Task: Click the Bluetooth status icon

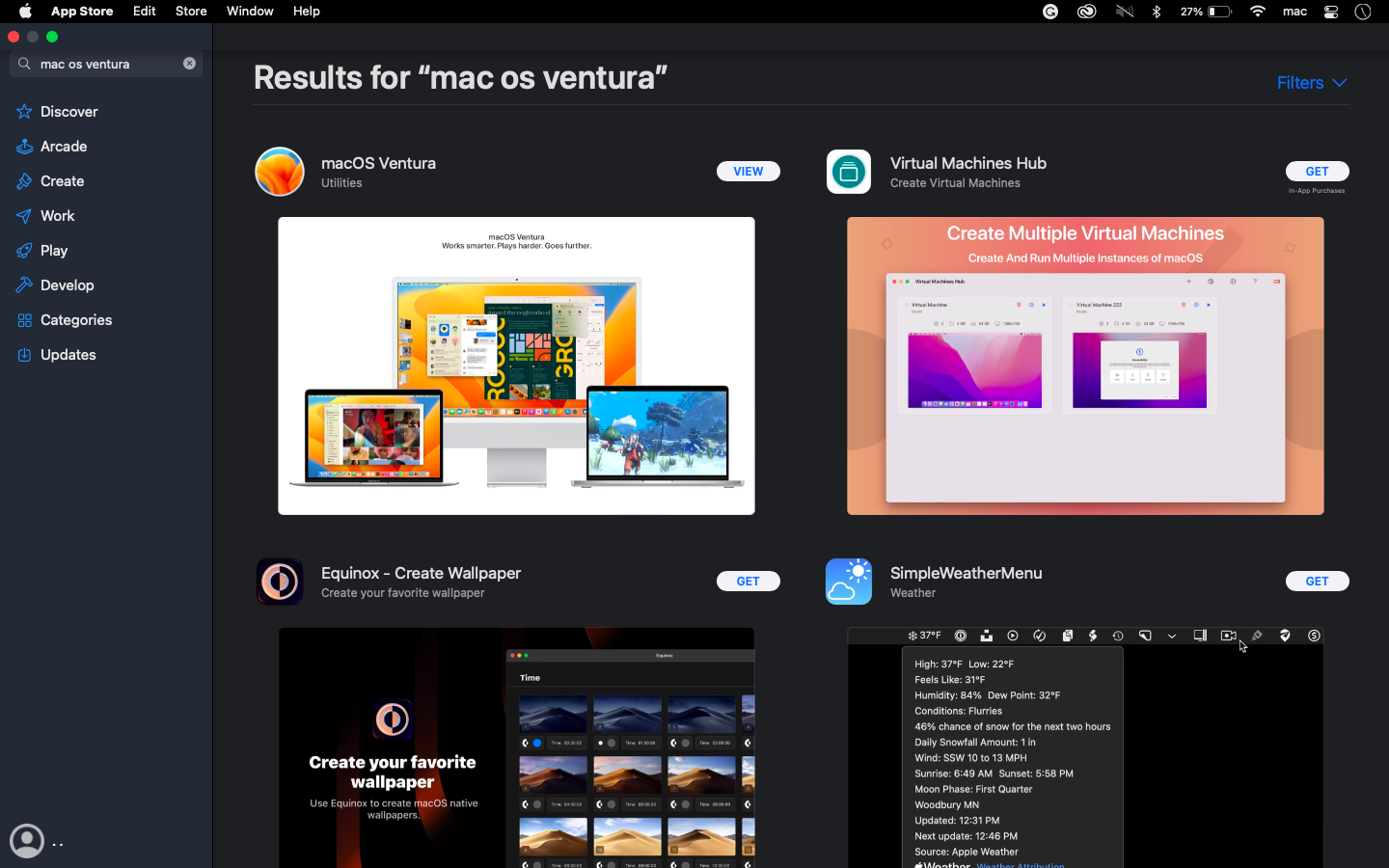Action: (1157, 12)
